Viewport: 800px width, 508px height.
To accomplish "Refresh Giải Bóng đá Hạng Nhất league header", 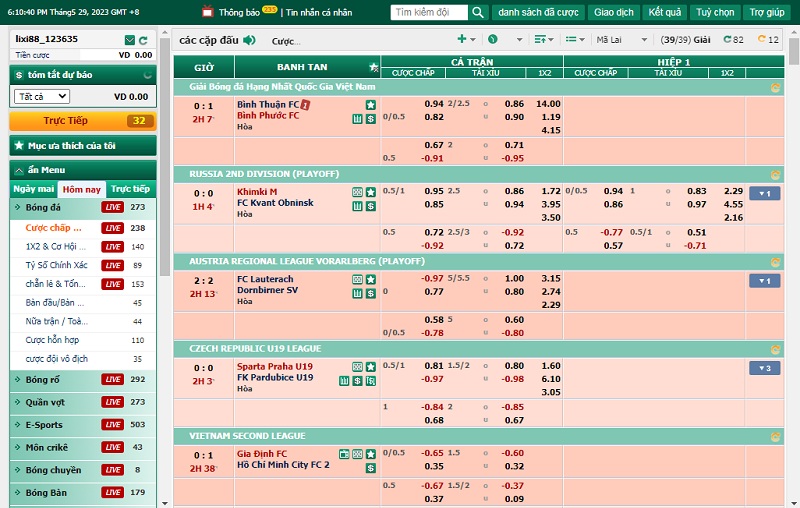I will [x=775, y=88].
